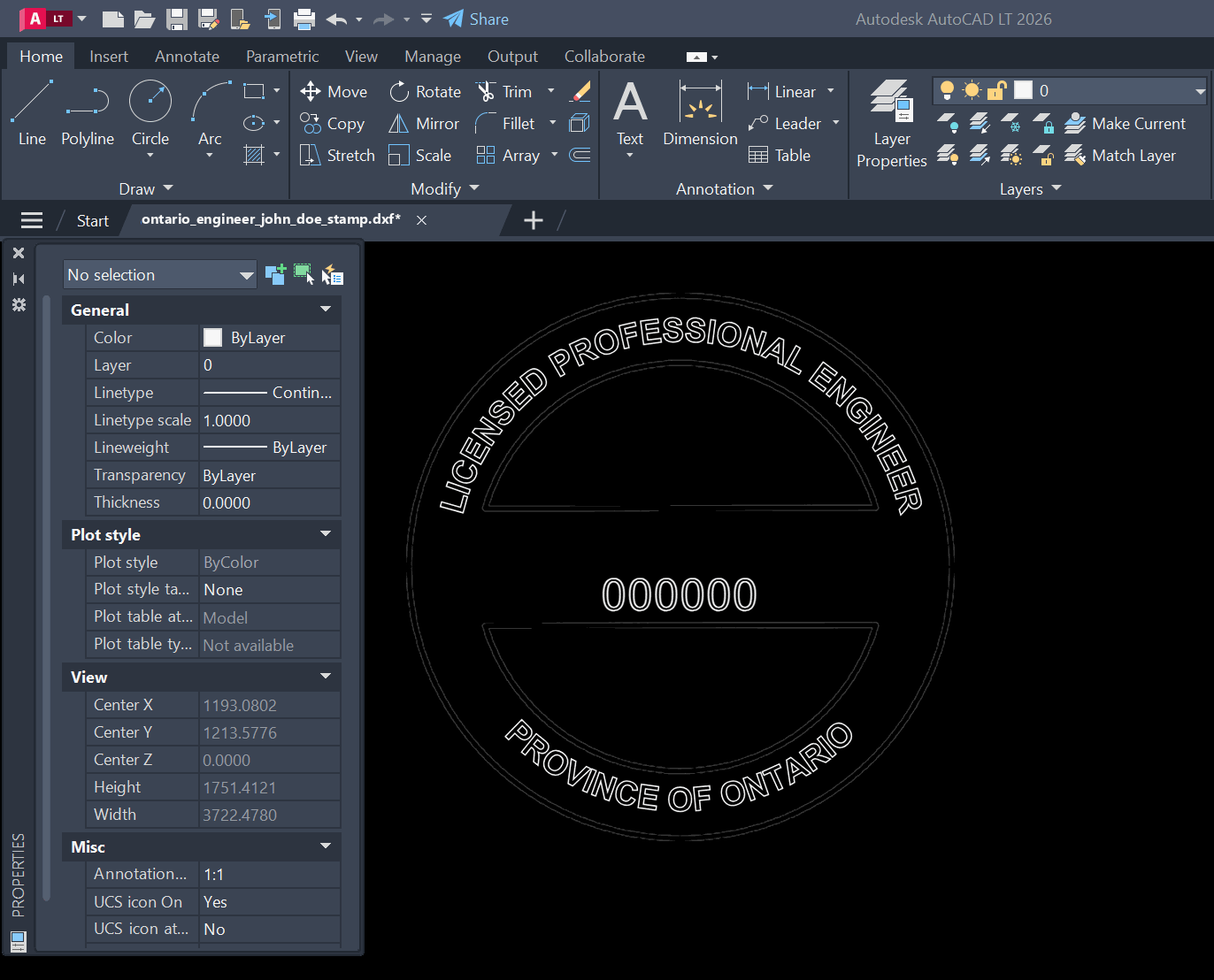Open the file tab hamburger menu
The width and height of the screenshot is (1214, 980).
click(x=32, y=220)
